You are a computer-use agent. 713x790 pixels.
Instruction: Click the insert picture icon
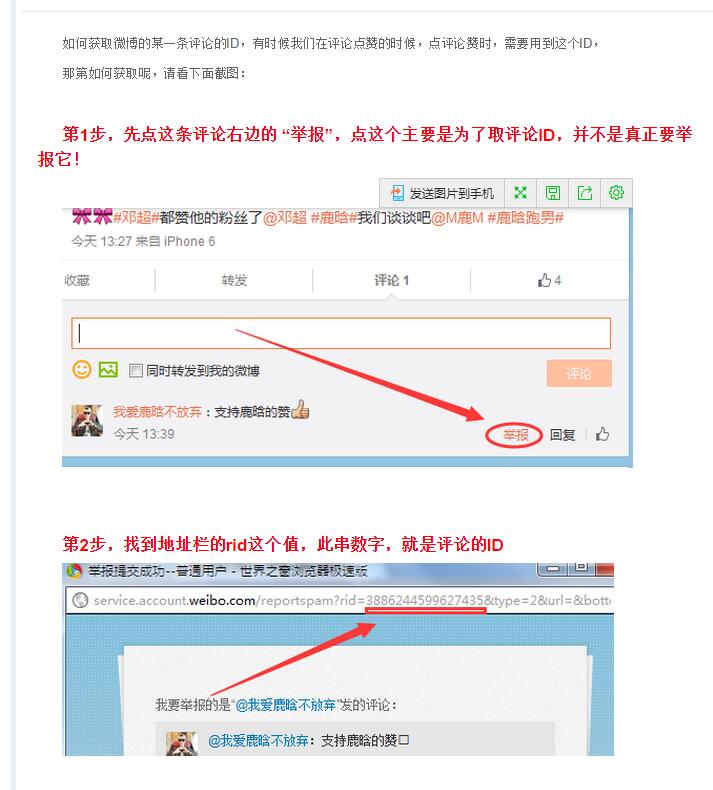(x=108, y=370)
